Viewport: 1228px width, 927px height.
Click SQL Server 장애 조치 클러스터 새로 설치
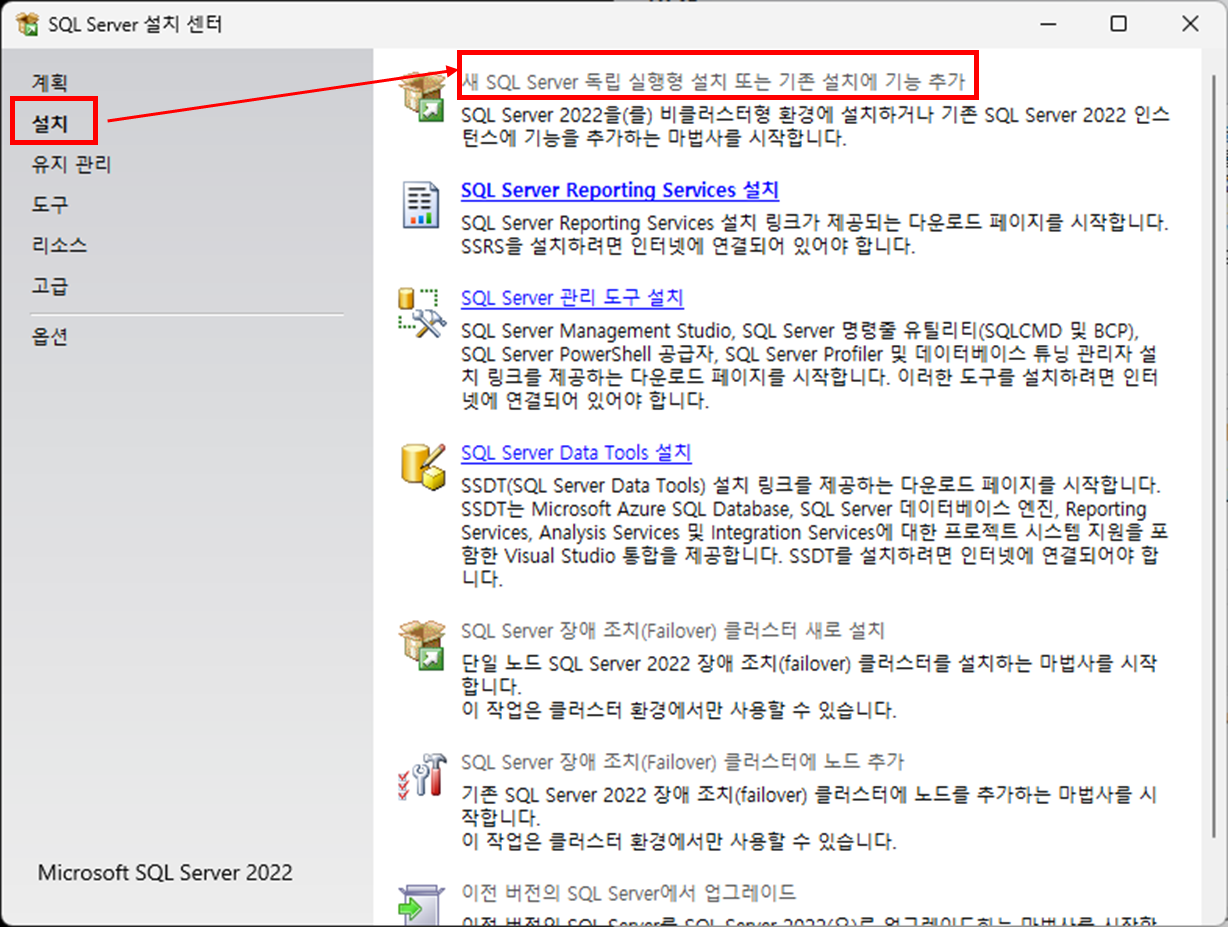point(673,631)
